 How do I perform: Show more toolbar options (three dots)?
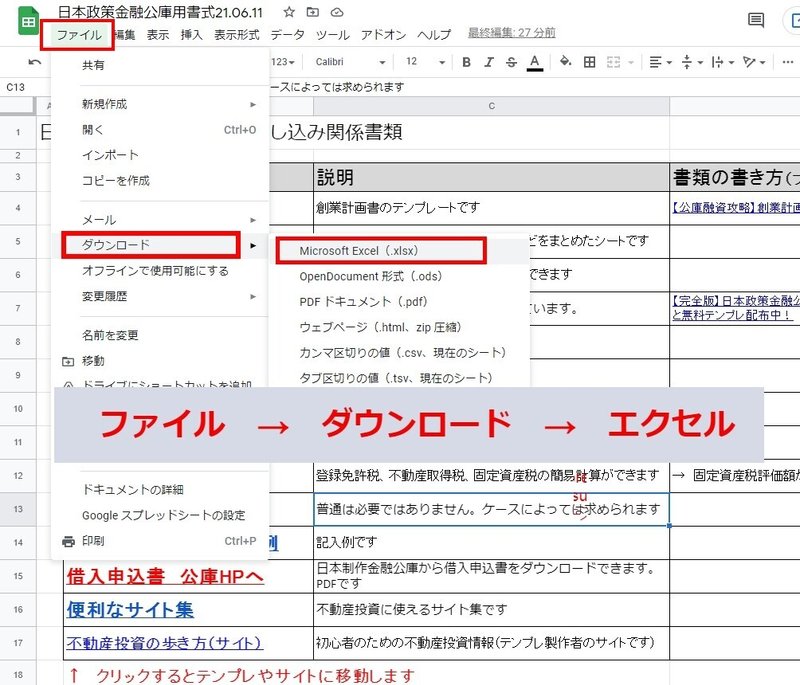(x=787, y=62)
